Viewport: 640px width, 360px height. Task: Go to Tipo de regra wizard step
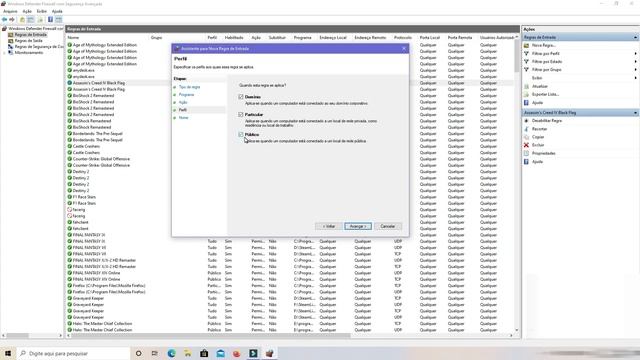click(189, 87)
